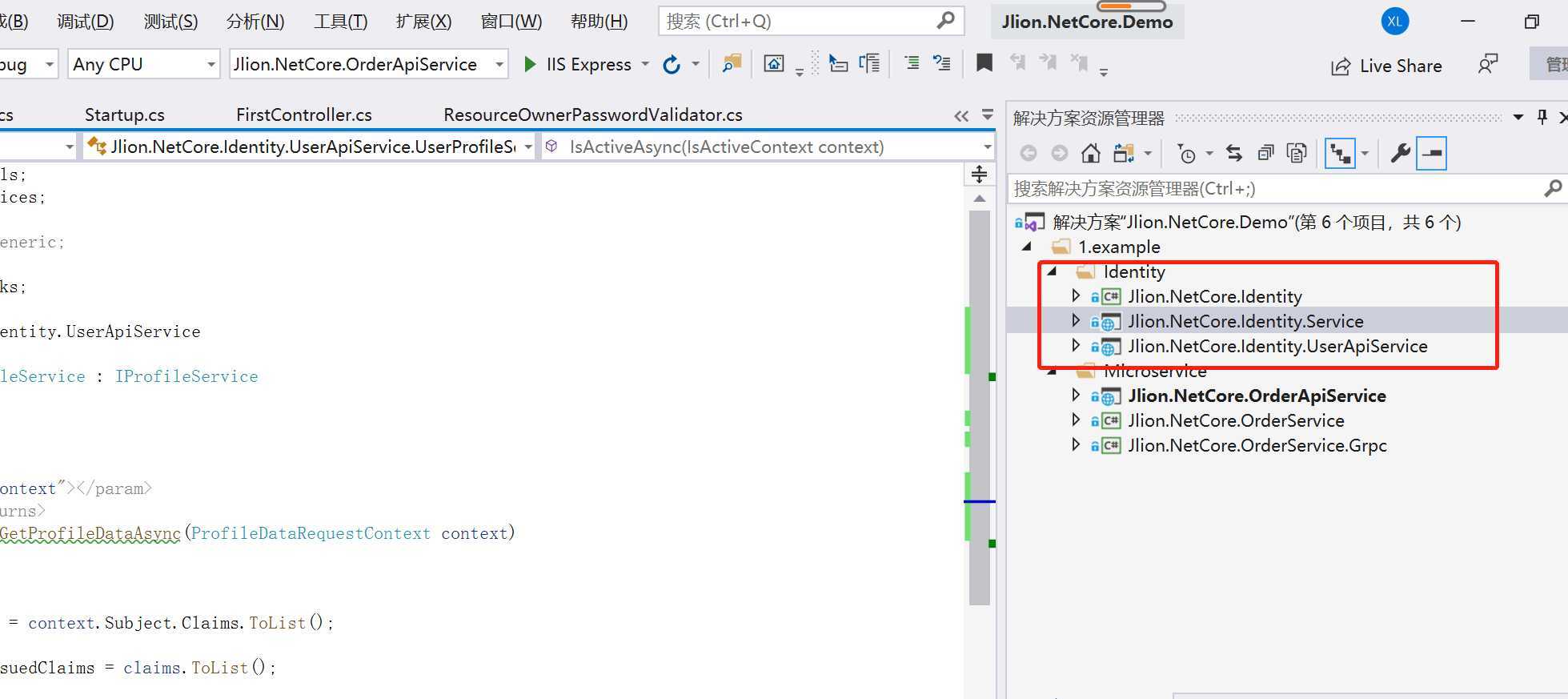Switch to the Startup.cs tab

pyautogui.click(x=125, y=115)
